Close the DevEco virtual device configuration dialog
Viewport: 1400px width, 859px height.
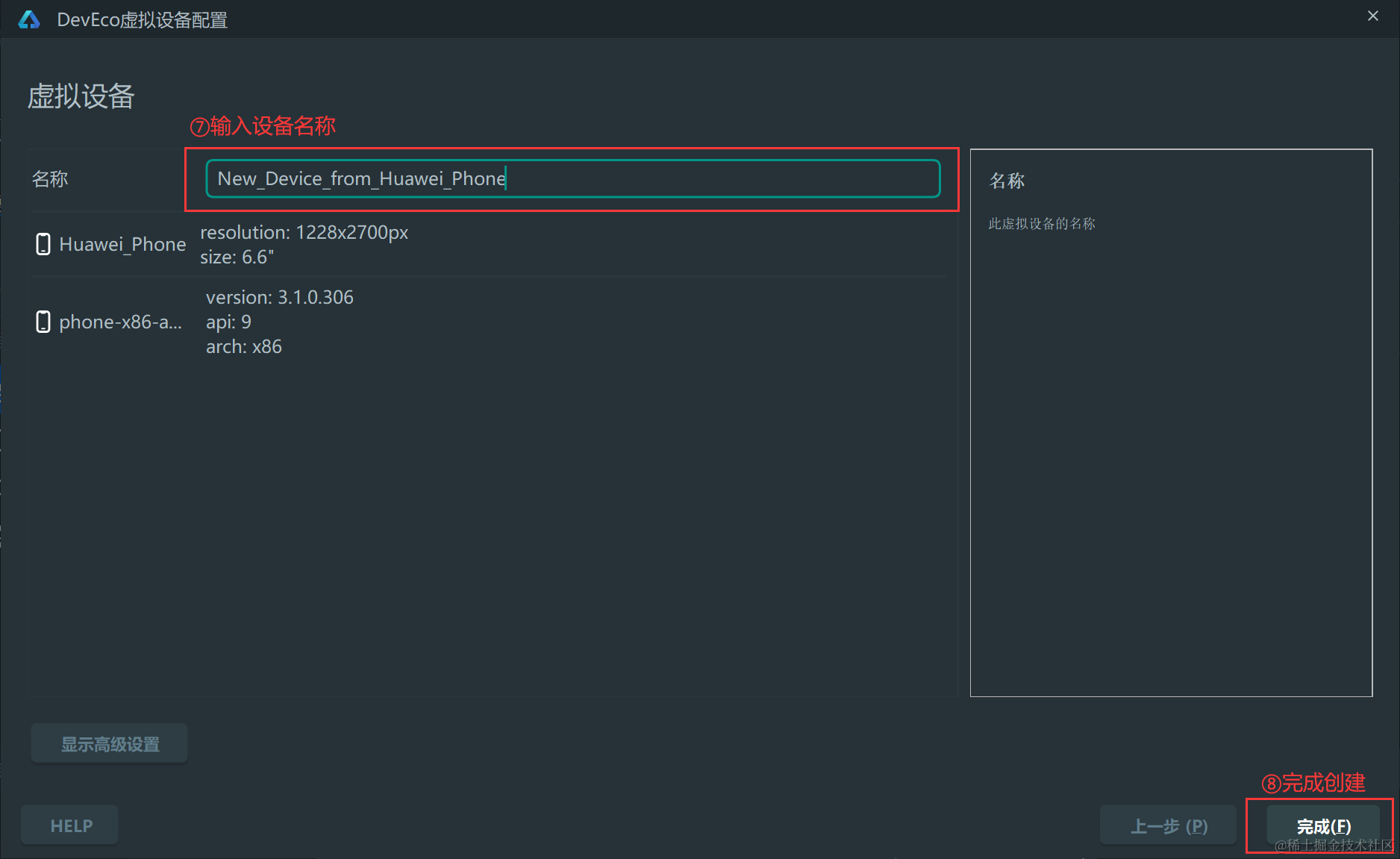[1372, 16]
